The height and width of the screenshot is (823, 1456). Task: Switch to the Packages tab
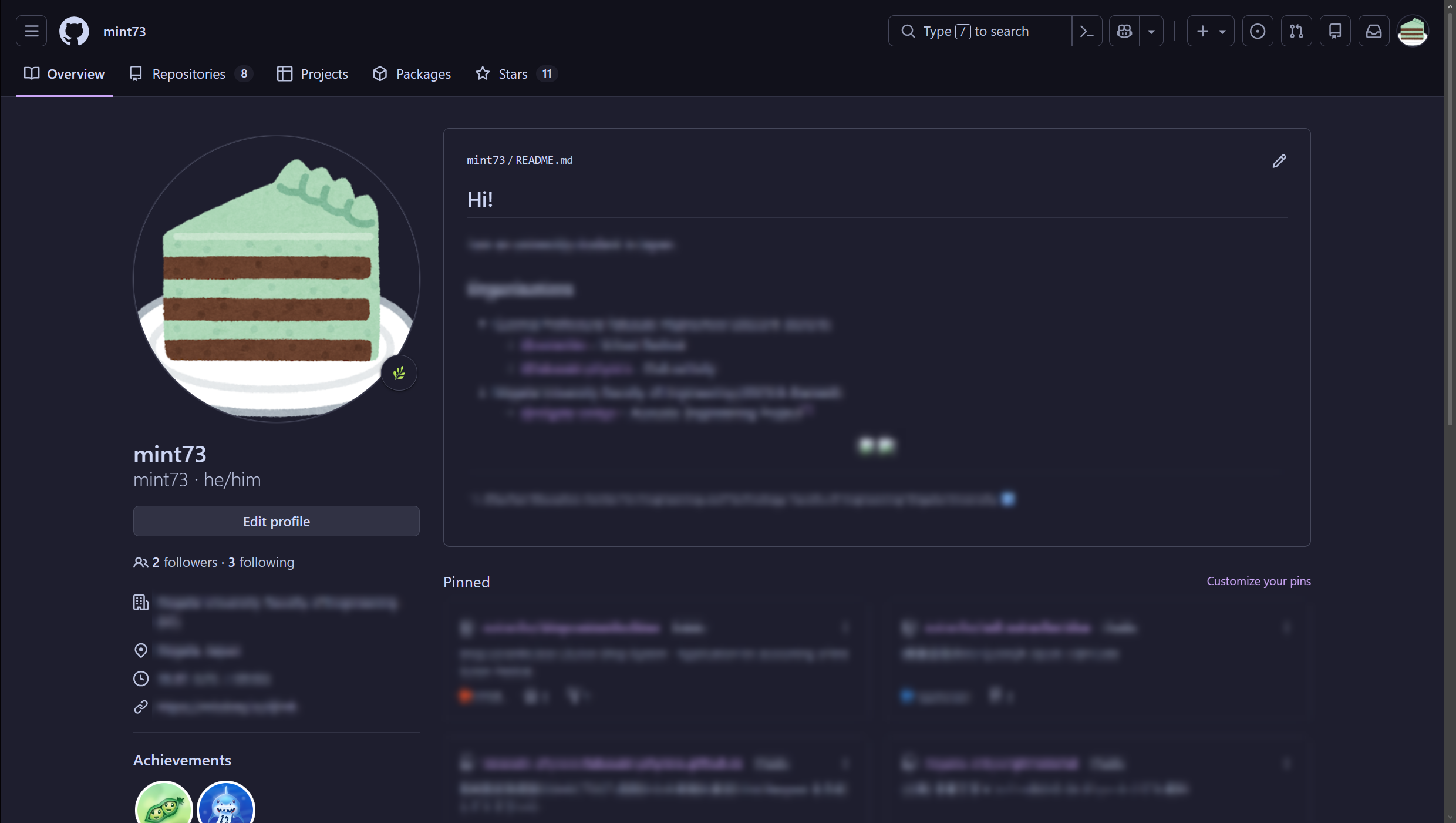tap(412, 74)
